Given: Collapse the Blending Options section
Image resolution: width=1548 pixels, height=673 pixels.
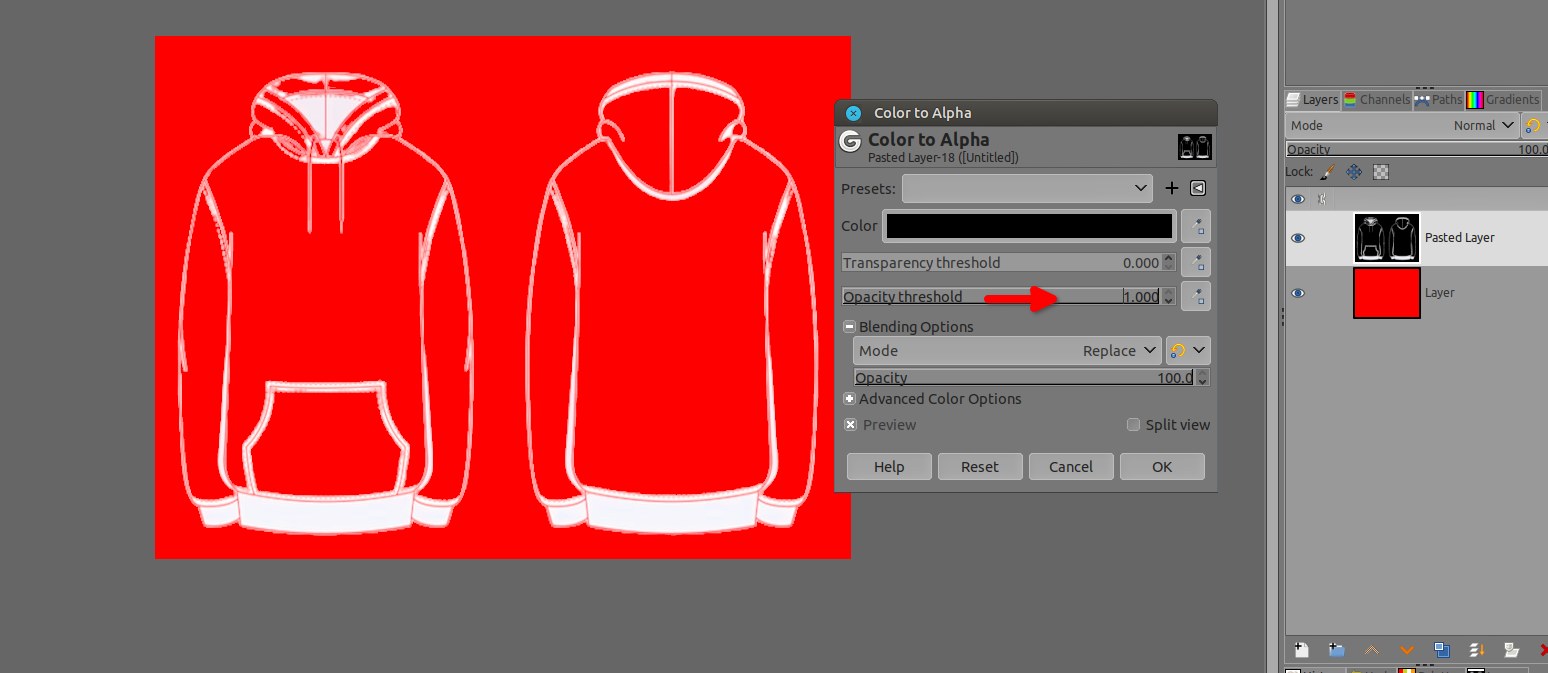Looking at the screenshot, I should pyautogui.click(x=849, y=327).
